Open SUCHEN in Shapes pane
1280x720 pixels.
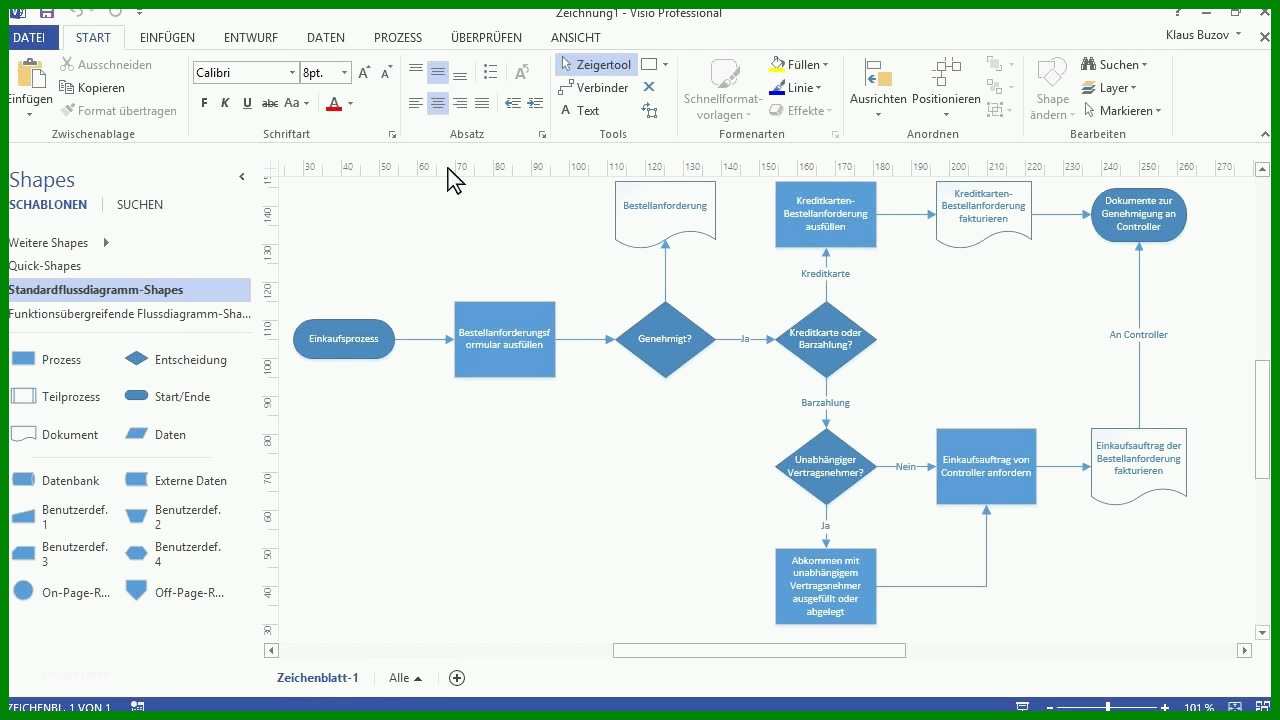click(x=140, y=205)
